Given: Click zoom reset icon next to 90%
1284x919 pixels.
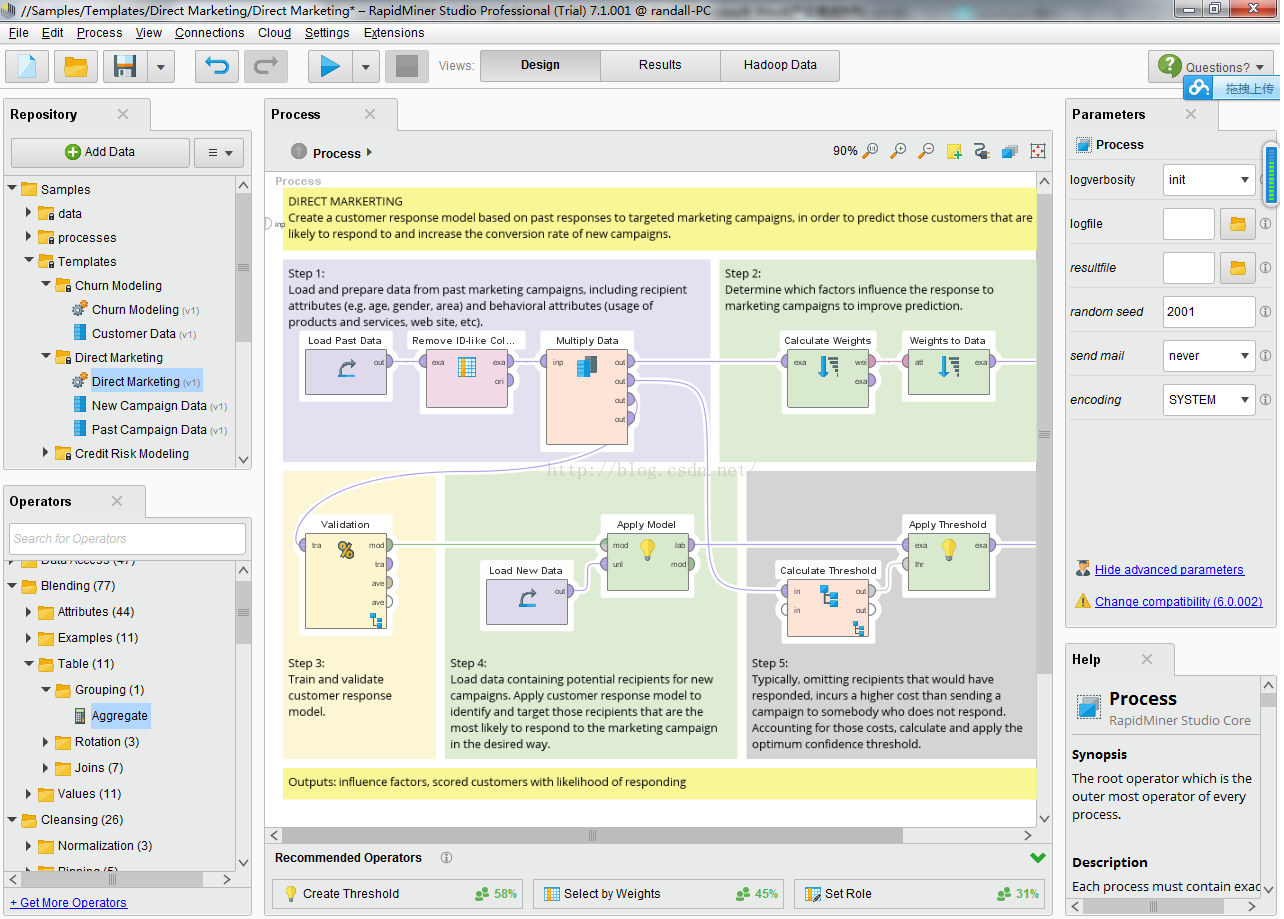Looking at the screenshot, I should tap(870, 151).
